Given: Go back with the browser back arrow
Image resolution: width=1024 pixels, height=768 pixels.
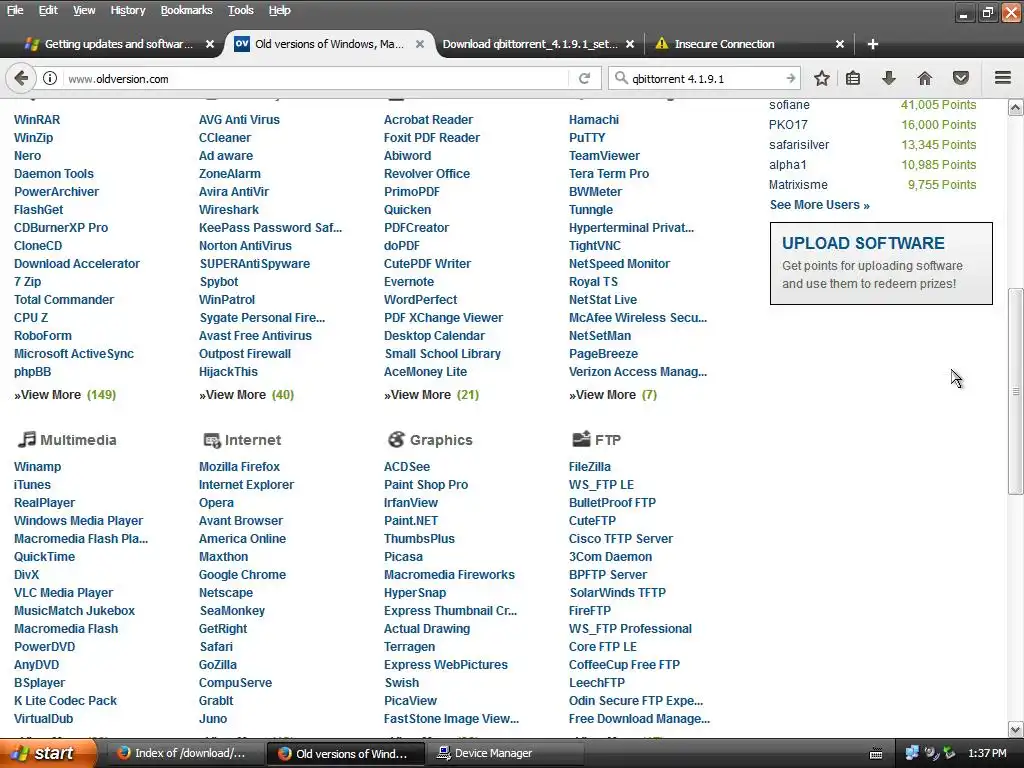Looking at the screenshot, I should [21, 78].
